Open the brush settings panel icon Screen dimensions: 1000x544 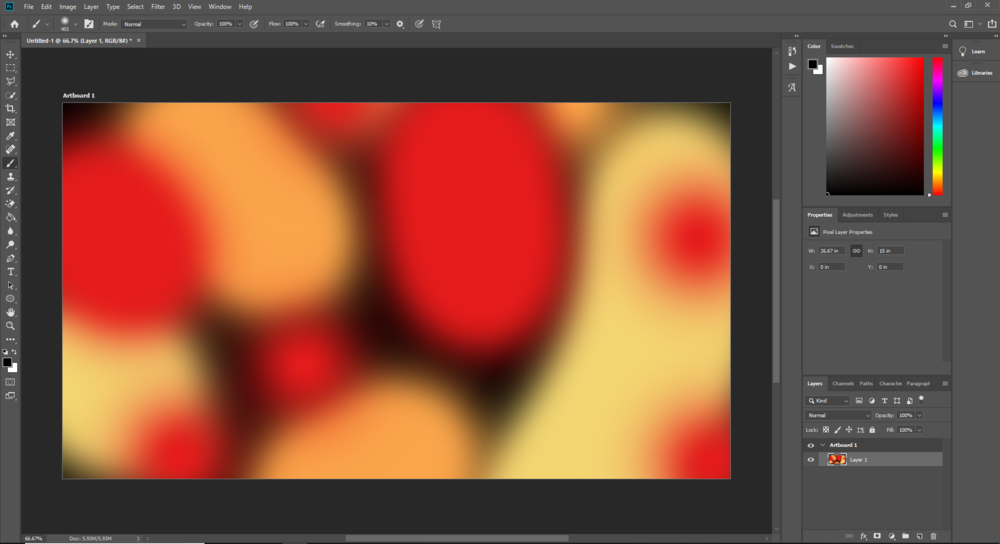pyautogui.click(x=89, y=24)
